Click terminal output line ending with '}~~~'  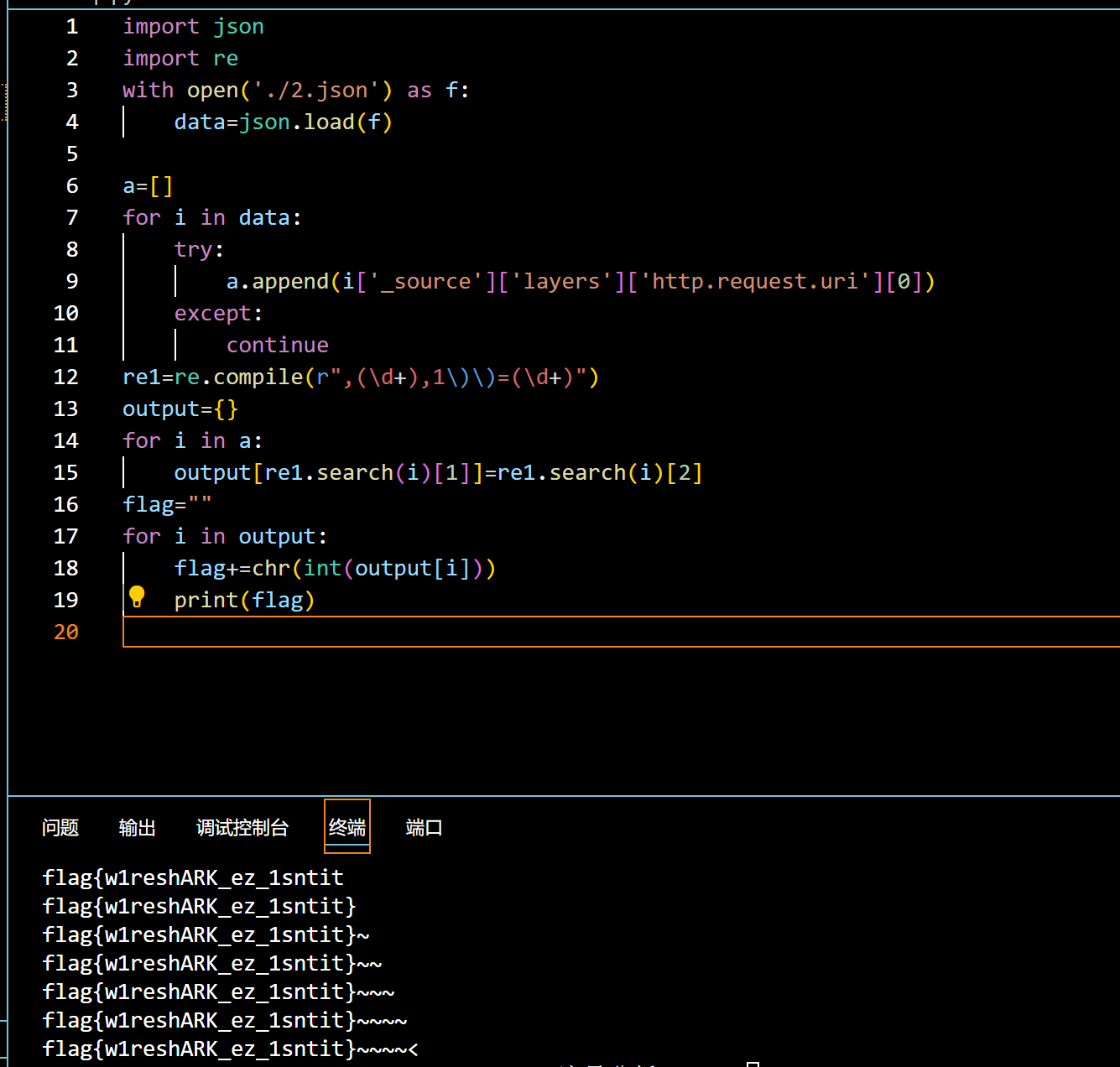point(218,992)
